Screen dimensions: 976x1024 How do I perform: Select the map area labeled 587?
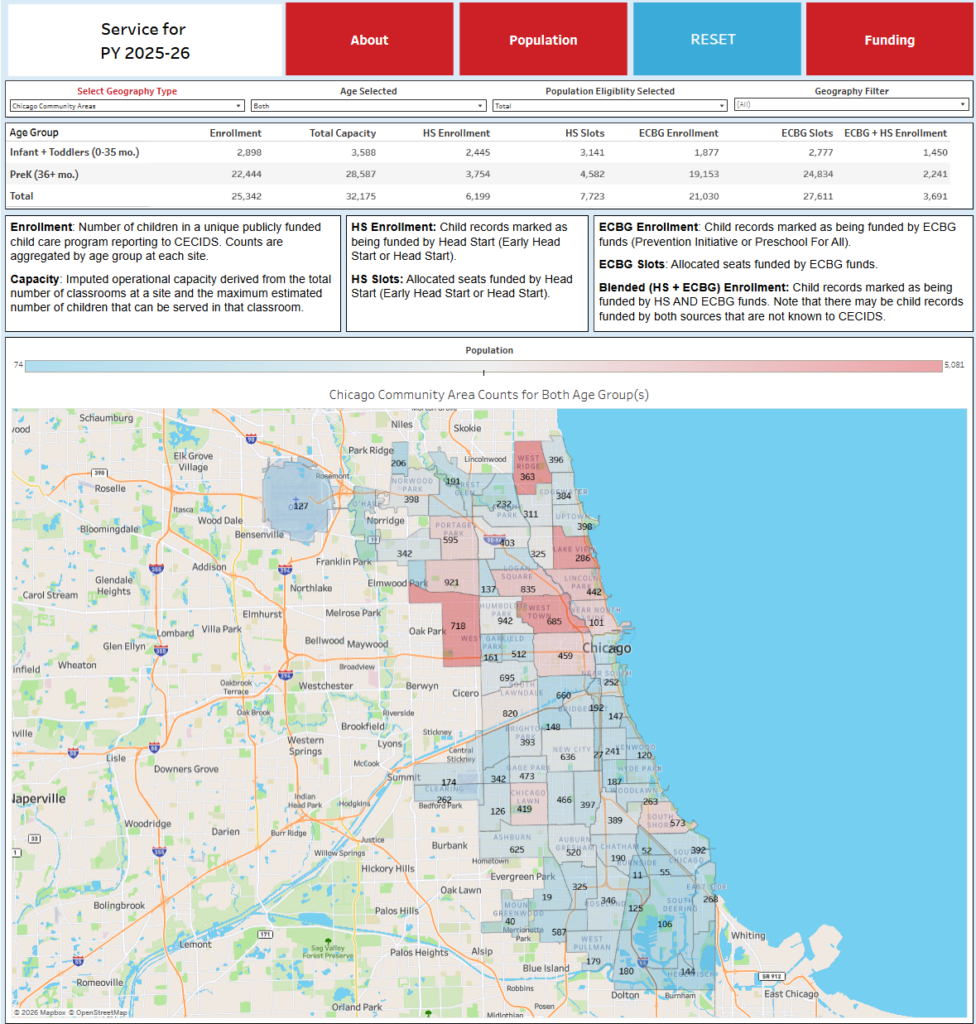click(x=559, y=932)
